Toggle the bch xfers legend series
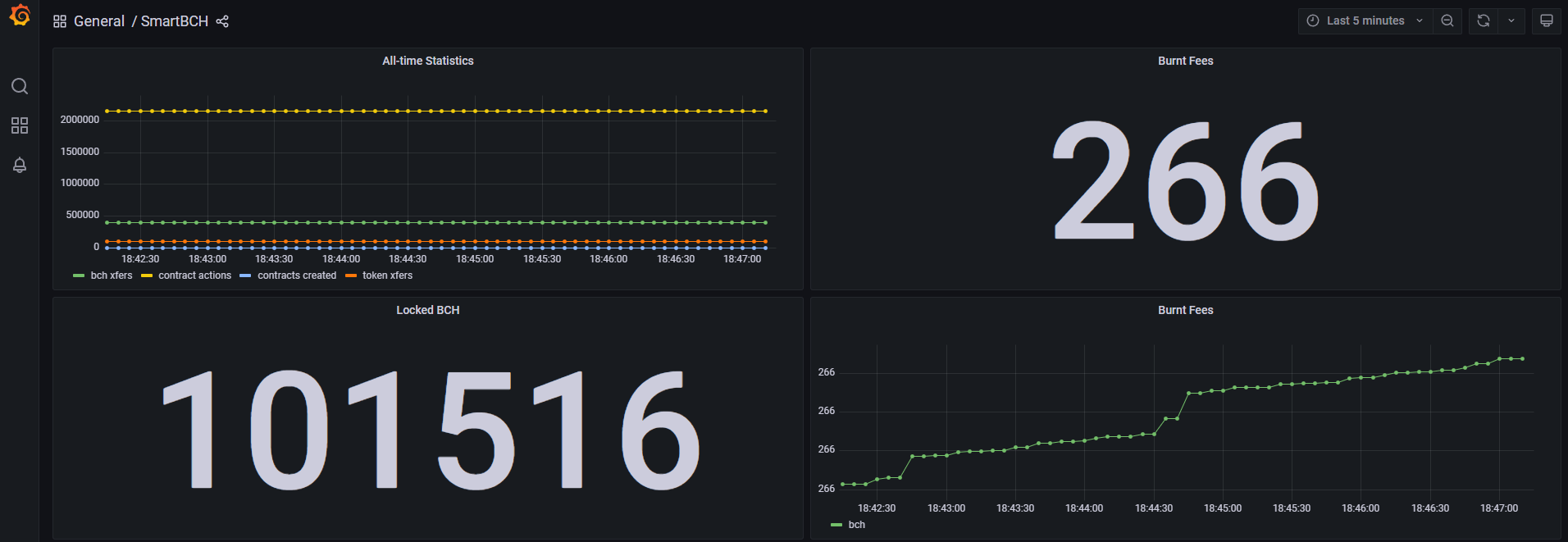Viewport: 1568px width, 542px height. coord(112,276)
